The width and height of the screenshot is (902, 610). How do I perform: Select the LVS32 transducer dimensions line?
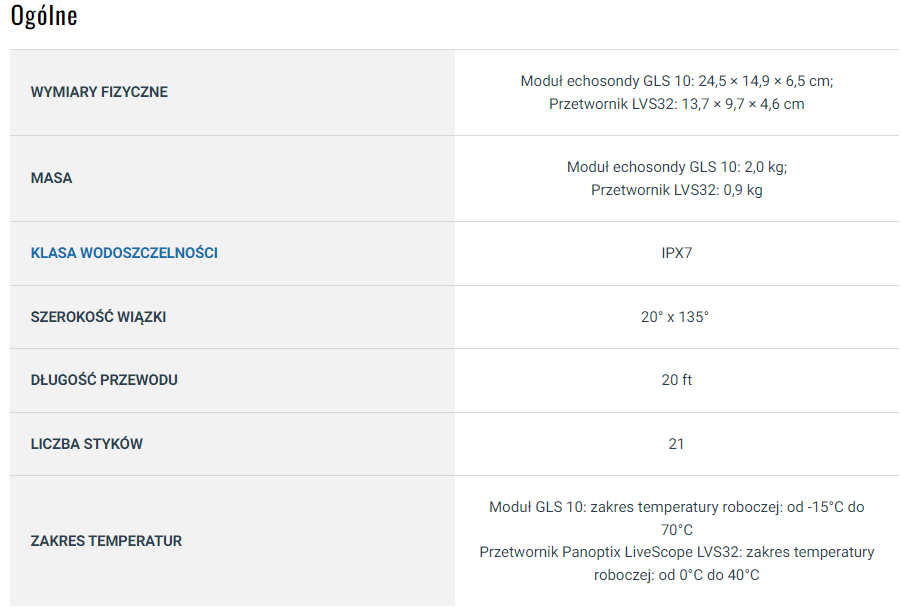click(676, 104)
